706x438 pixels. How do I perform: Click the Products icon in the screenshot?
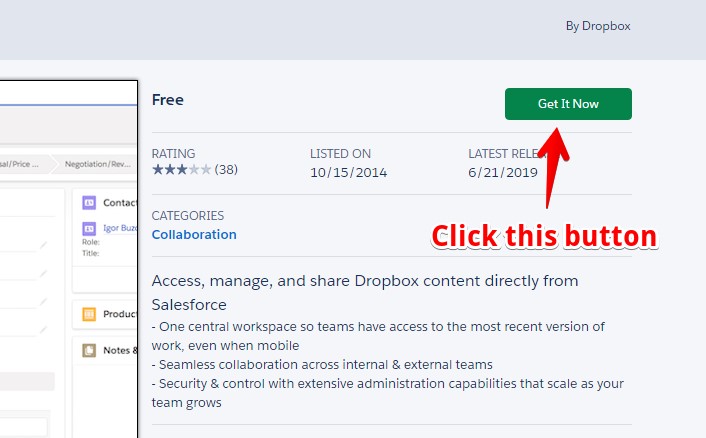(89, 314)
